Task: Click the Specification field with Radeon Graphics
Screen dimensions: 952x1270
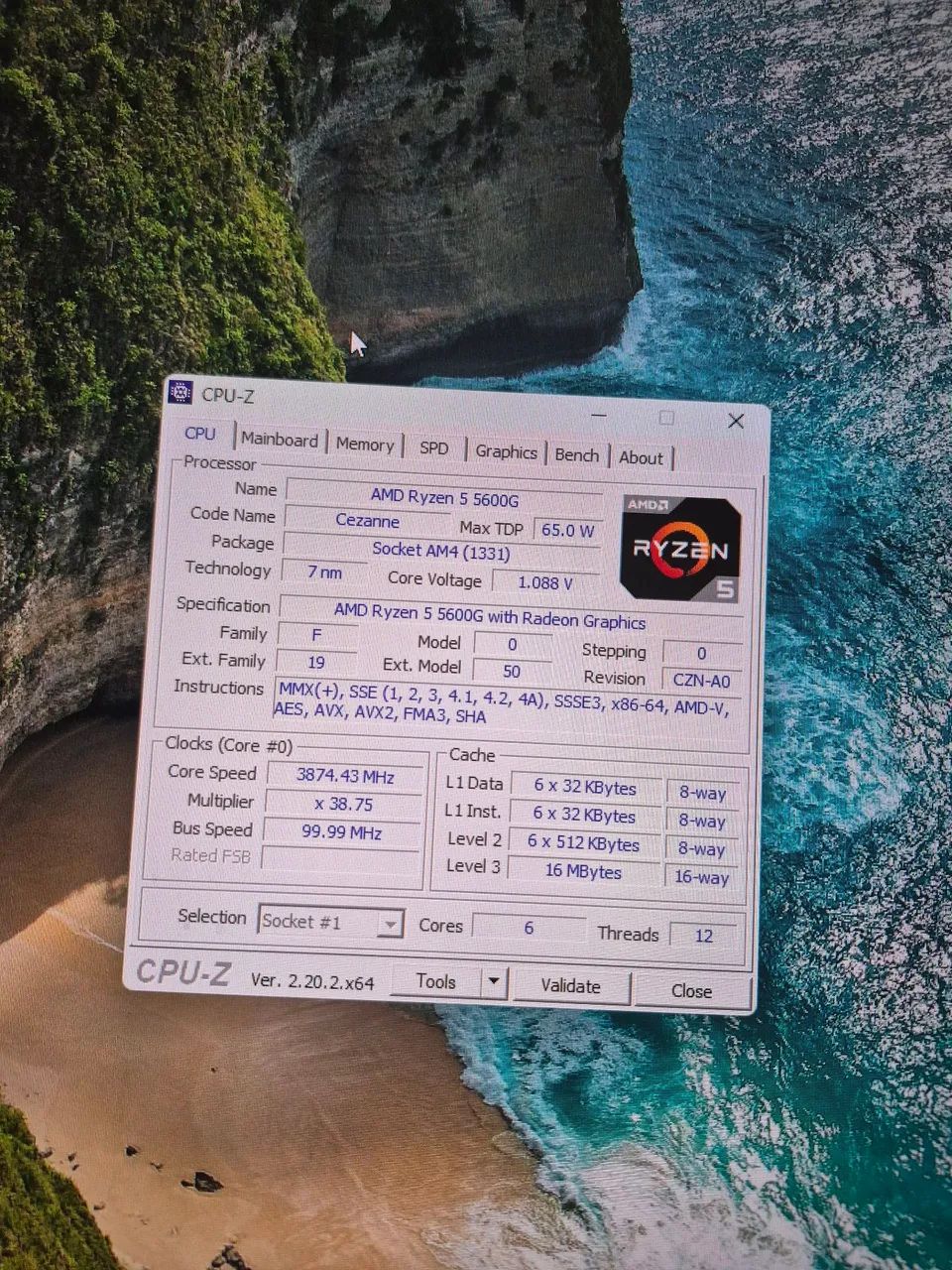Action: [x=511, y=616]
